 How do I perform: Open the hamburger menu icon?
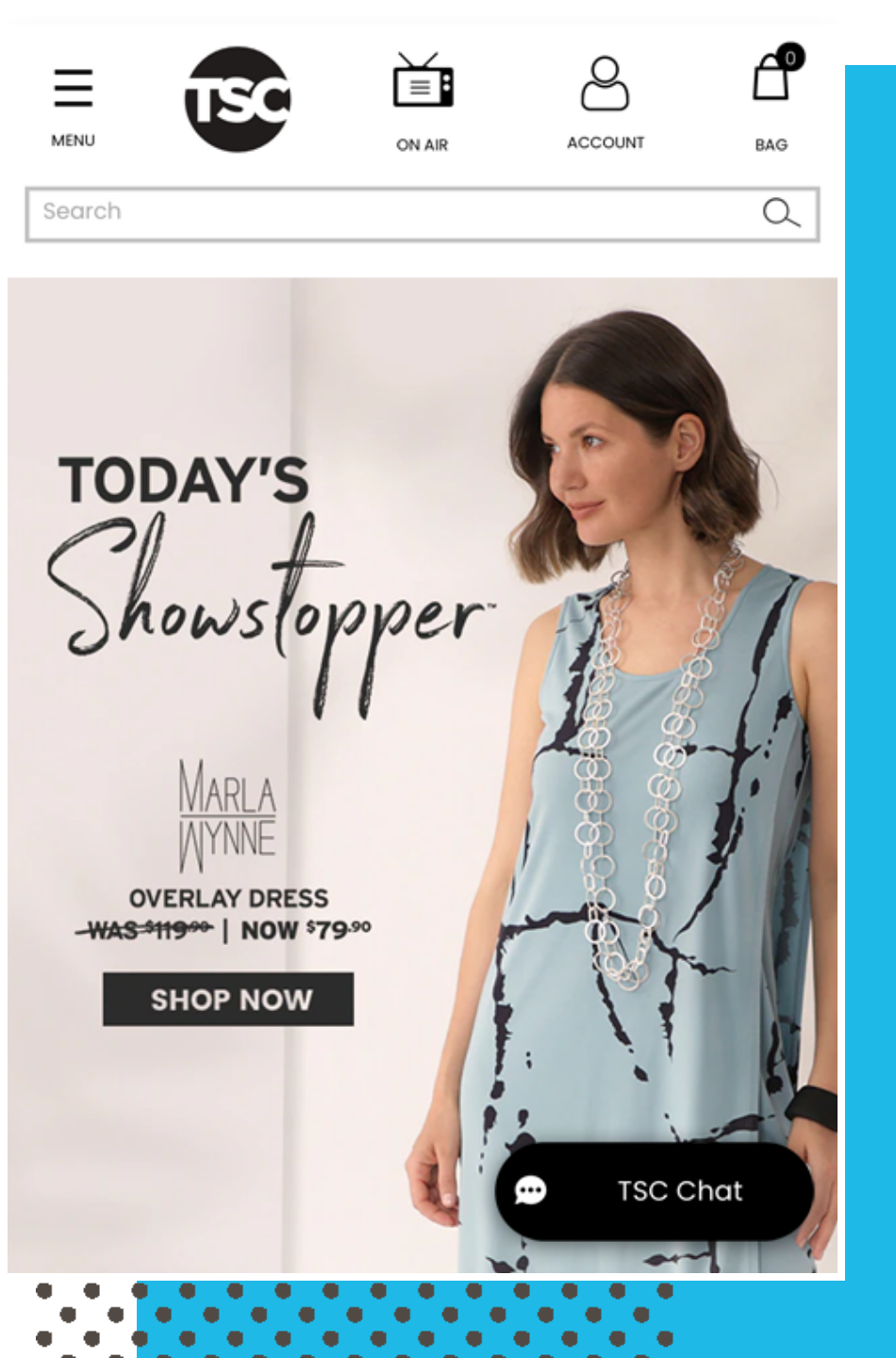(x=74, y=89)
